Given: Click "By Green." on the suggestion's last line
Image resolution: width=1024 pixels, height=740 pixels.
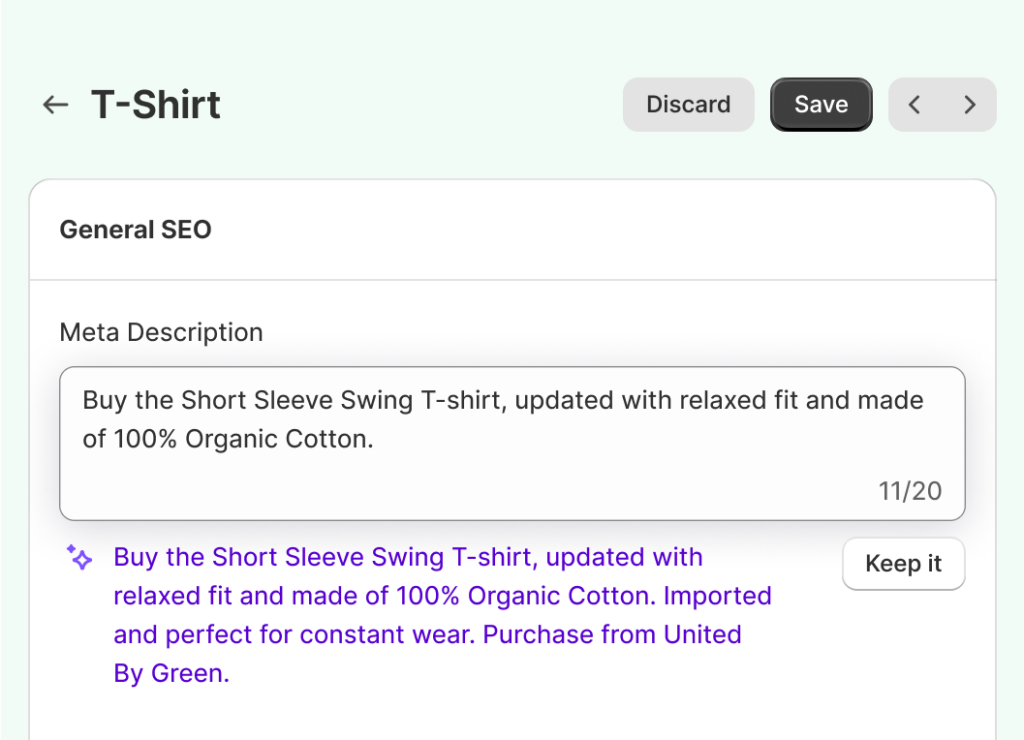Looking at the screenshot, I should point(171,674).
